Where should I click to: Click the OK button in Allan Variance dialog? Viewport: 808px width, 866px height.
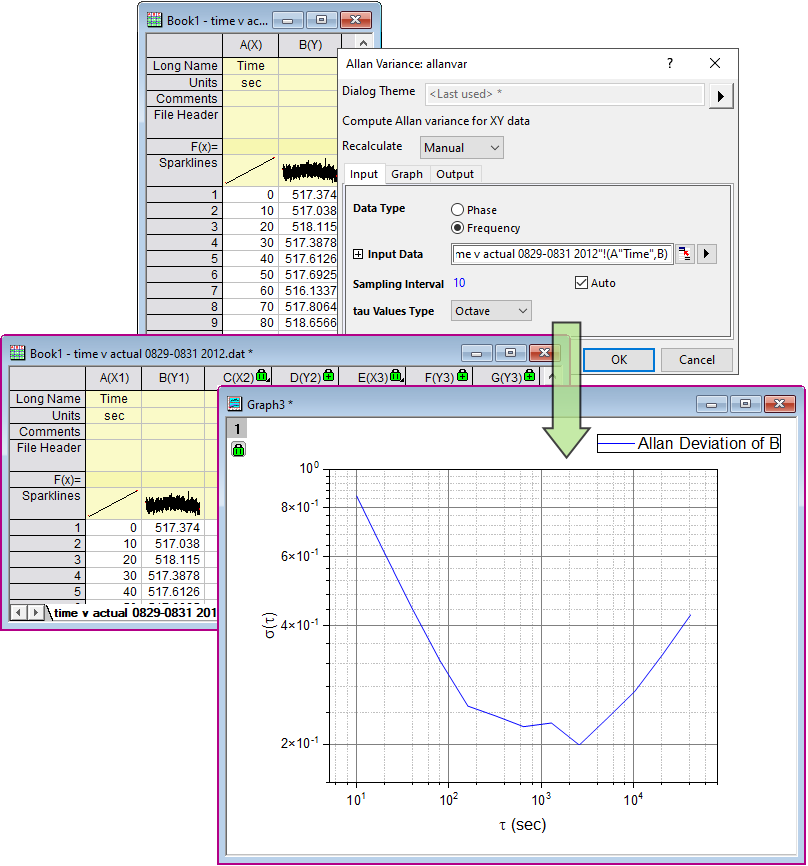pyautogui.click(x=618, y=360)
